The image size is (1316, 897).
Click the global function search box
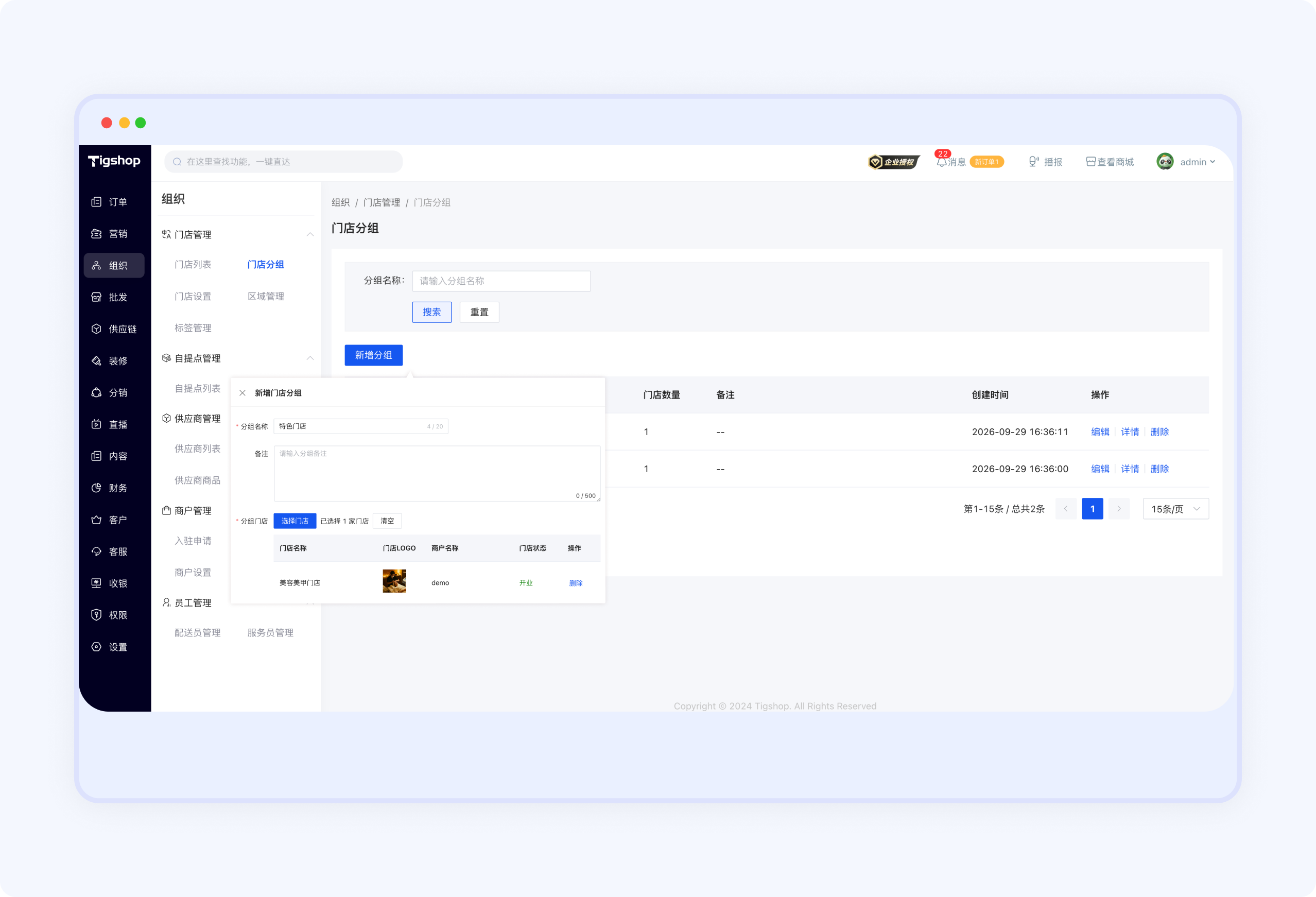point(284,162)
